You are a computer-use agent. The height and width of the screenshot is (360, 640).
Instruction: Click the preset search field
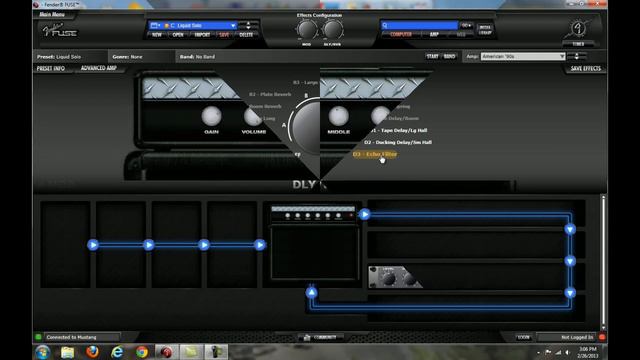point(420,25)
